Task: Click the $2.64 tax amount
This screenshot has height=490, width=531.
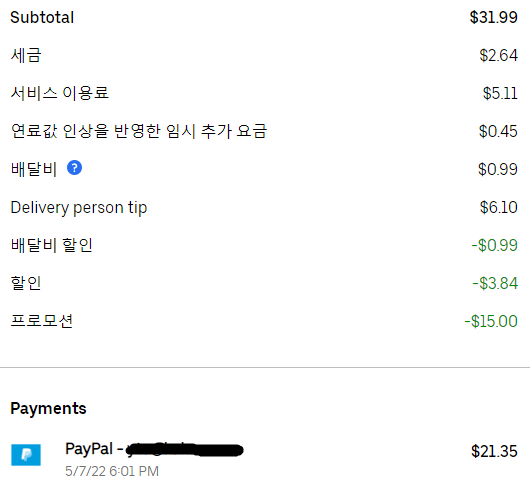Action: point(498,55)
